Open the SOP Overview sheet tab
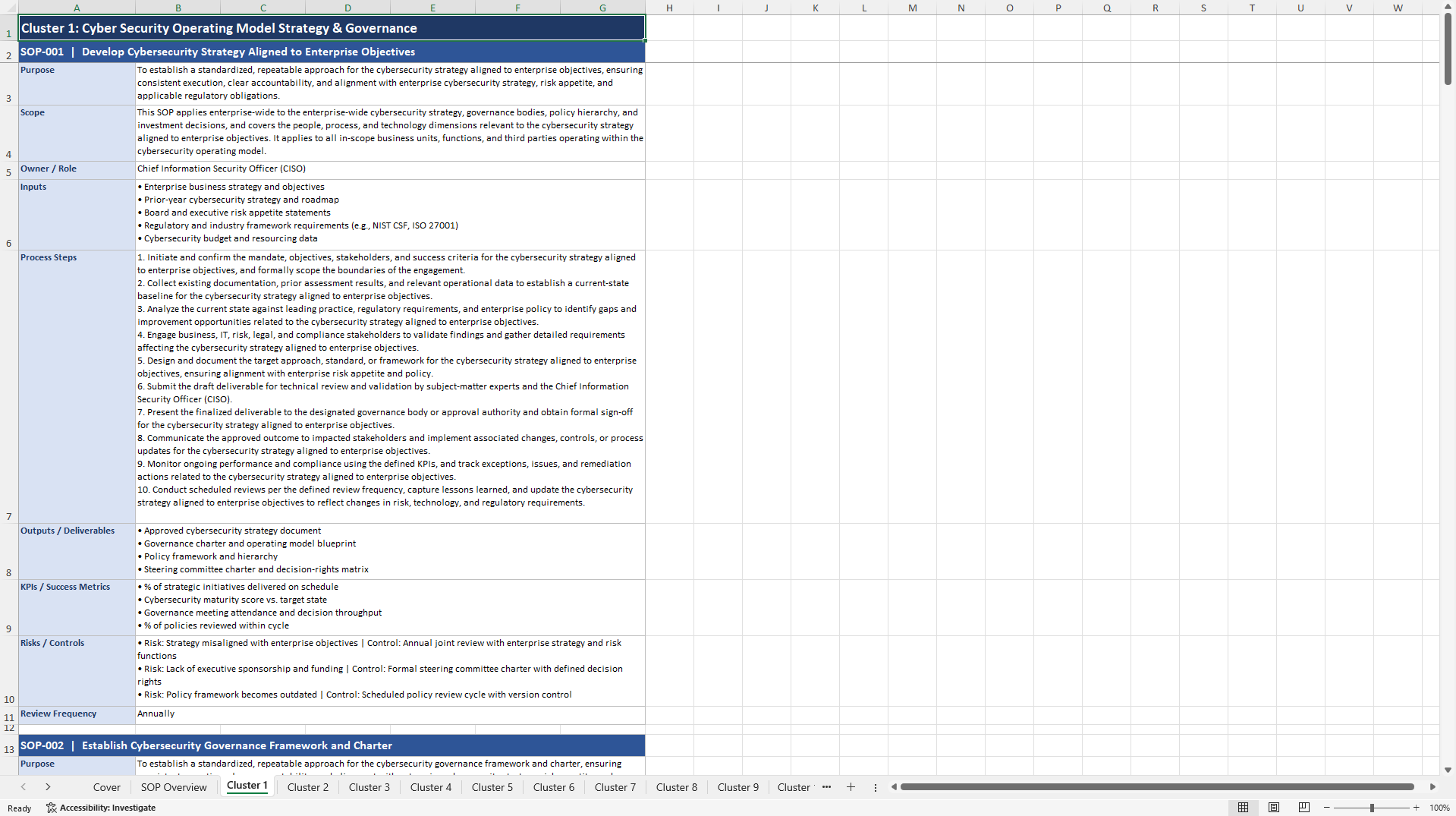Viewport: 1456px width, 816px height. point(174,787)
